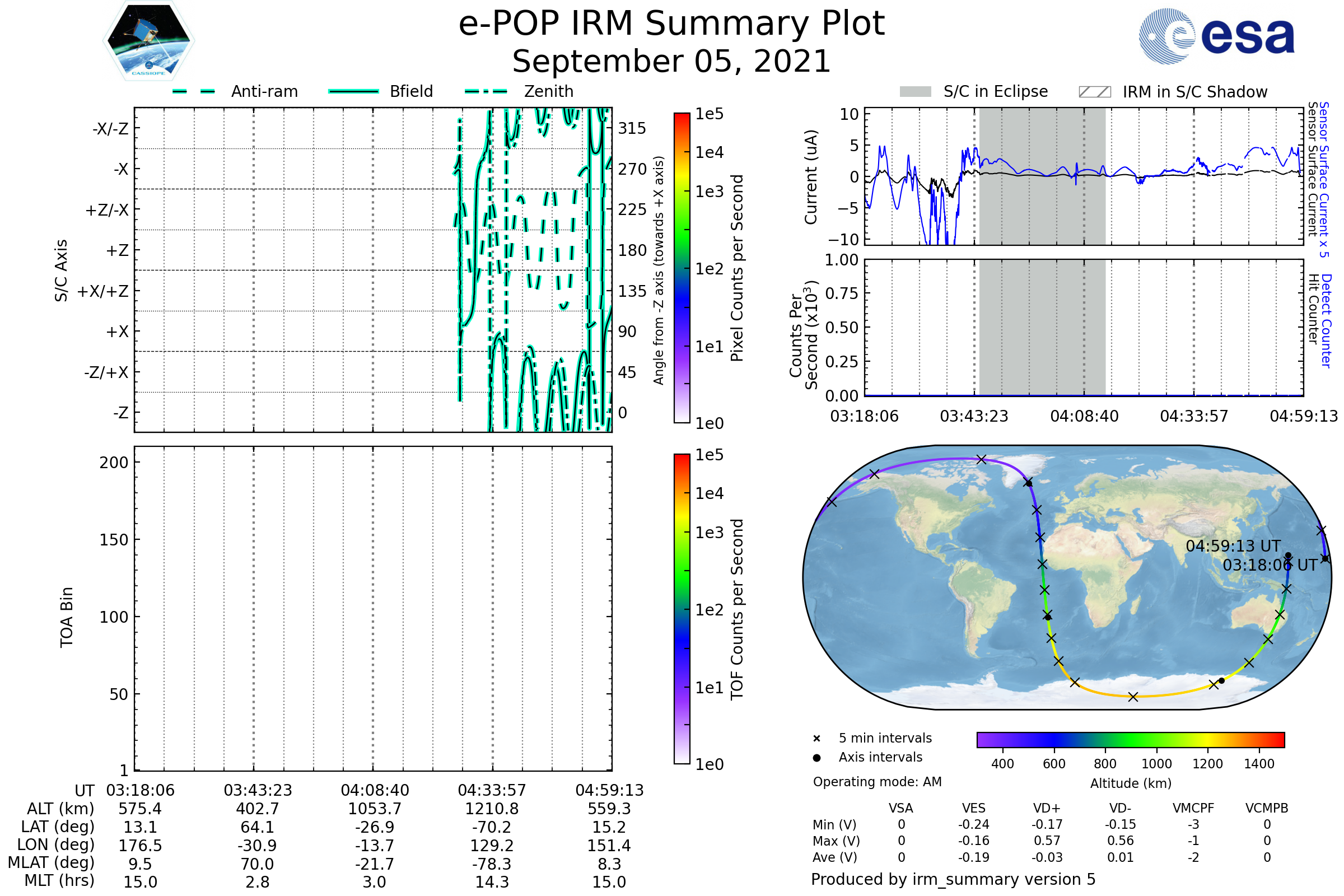Click the e-POP IRM Summary Plot title

[671, 24]
